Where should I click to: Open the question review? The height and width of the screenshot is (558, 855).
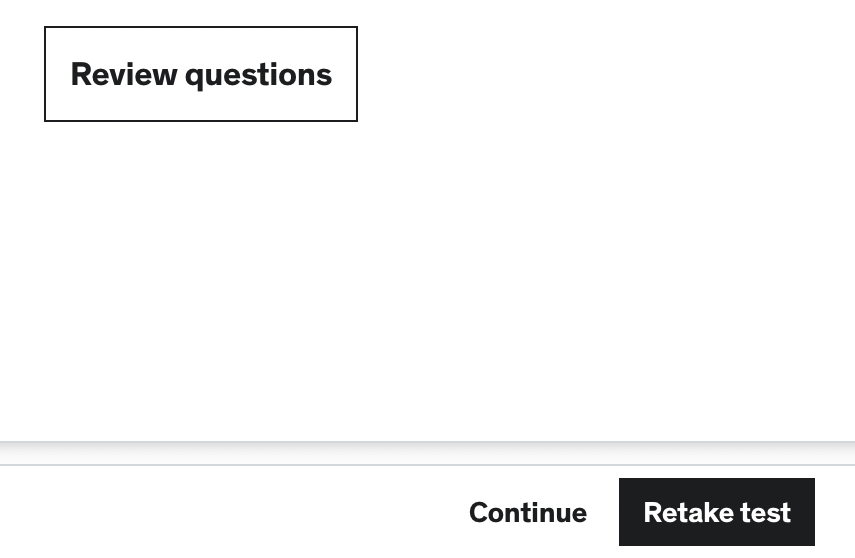point(201,74)
